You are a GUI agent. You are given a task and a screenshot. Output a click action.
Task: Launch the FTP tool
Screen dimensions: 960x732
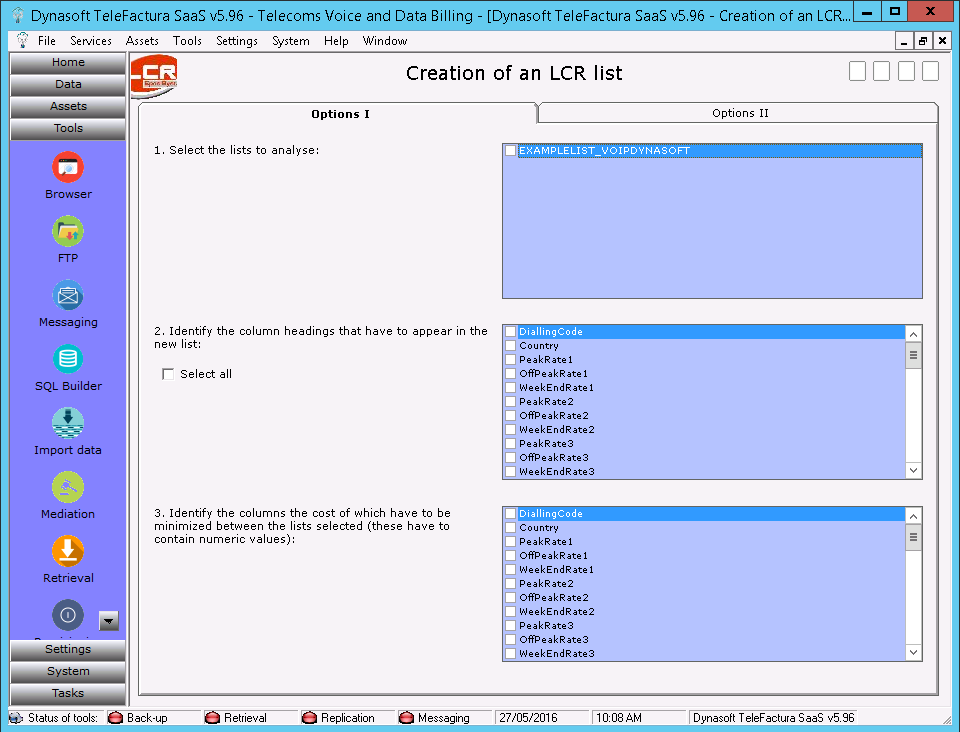pyautogui.click(x=68, y=232)
